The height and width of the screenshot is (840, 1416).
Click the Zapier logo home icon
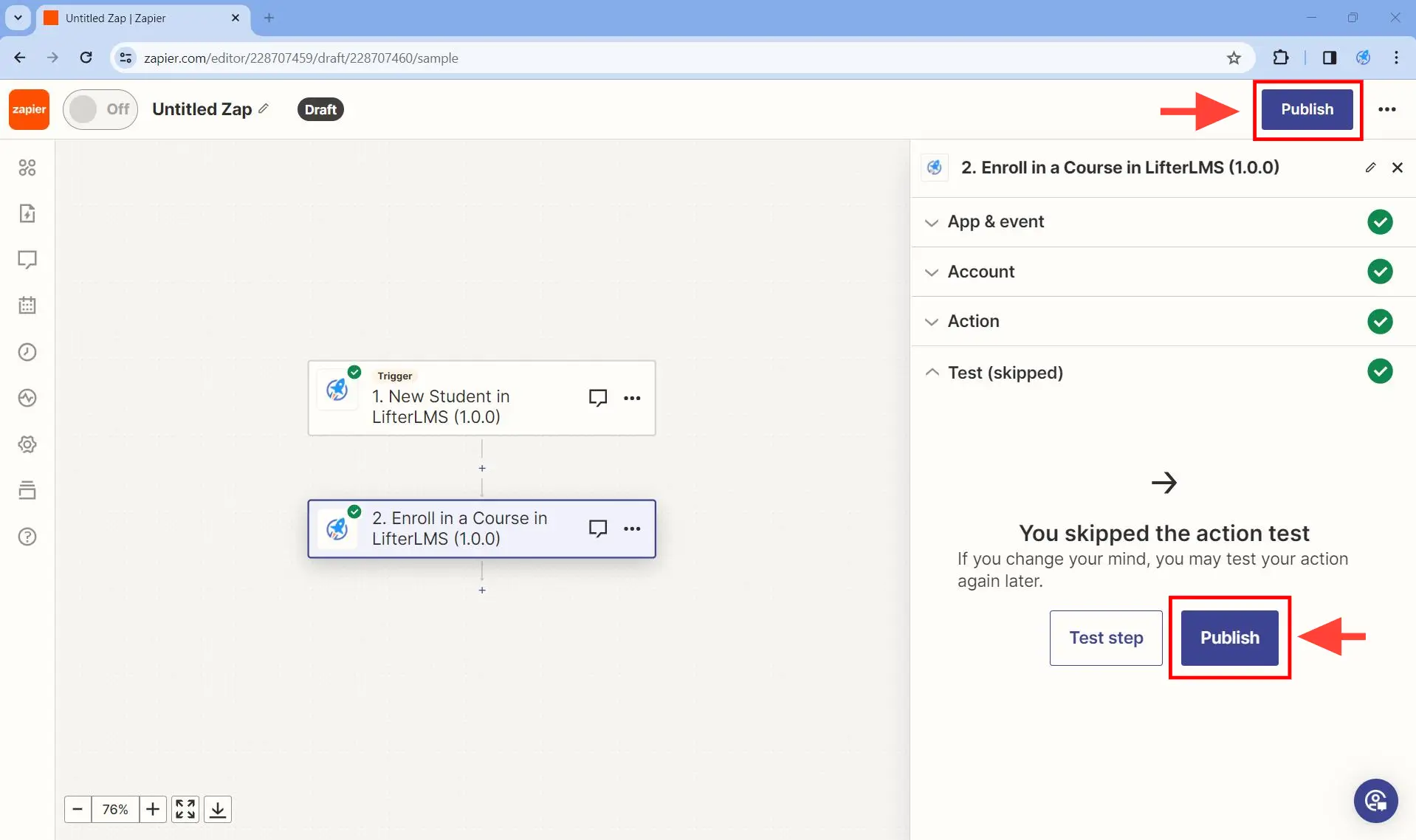pyautogui.click(x=29, y=109)
